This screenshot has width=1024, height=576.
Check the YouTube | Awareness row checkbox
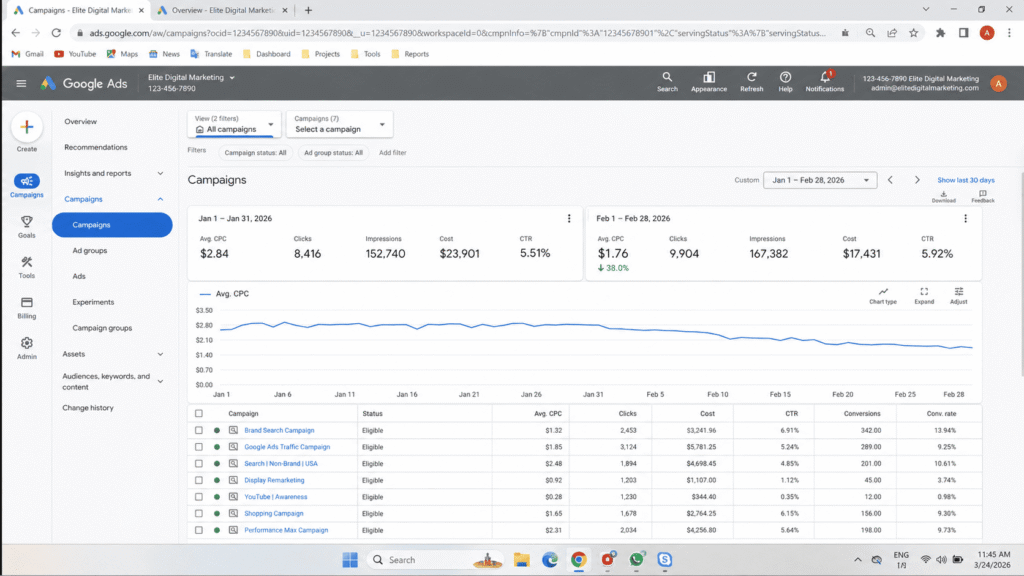[199, 497]
